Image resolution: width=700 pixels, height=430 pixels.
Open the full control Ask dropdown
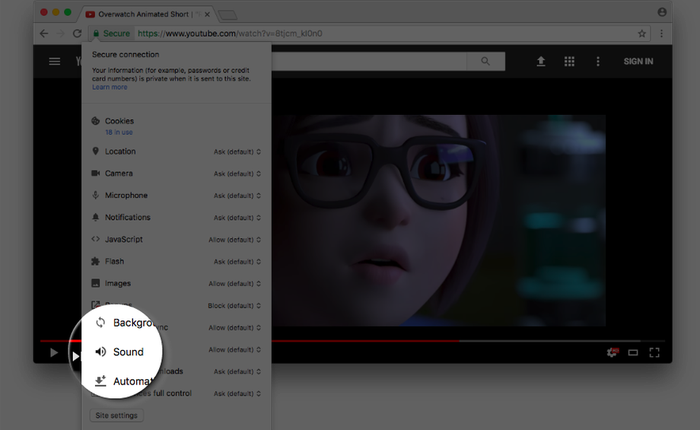(x=237, y=393)
